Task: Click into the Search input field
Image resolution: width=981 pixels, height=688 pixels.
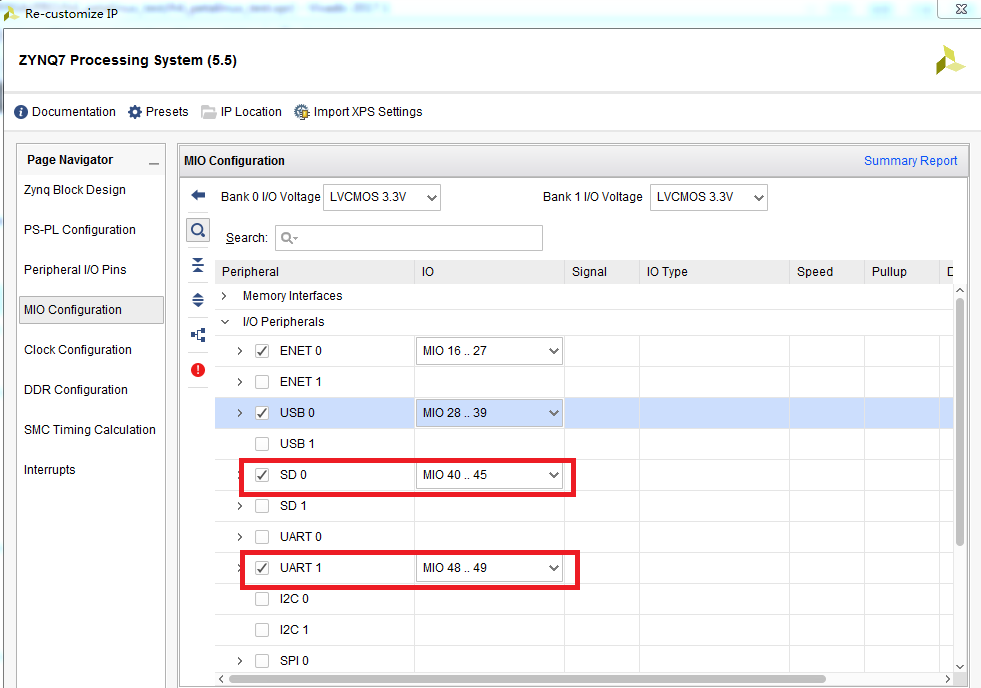Action: 409,238
